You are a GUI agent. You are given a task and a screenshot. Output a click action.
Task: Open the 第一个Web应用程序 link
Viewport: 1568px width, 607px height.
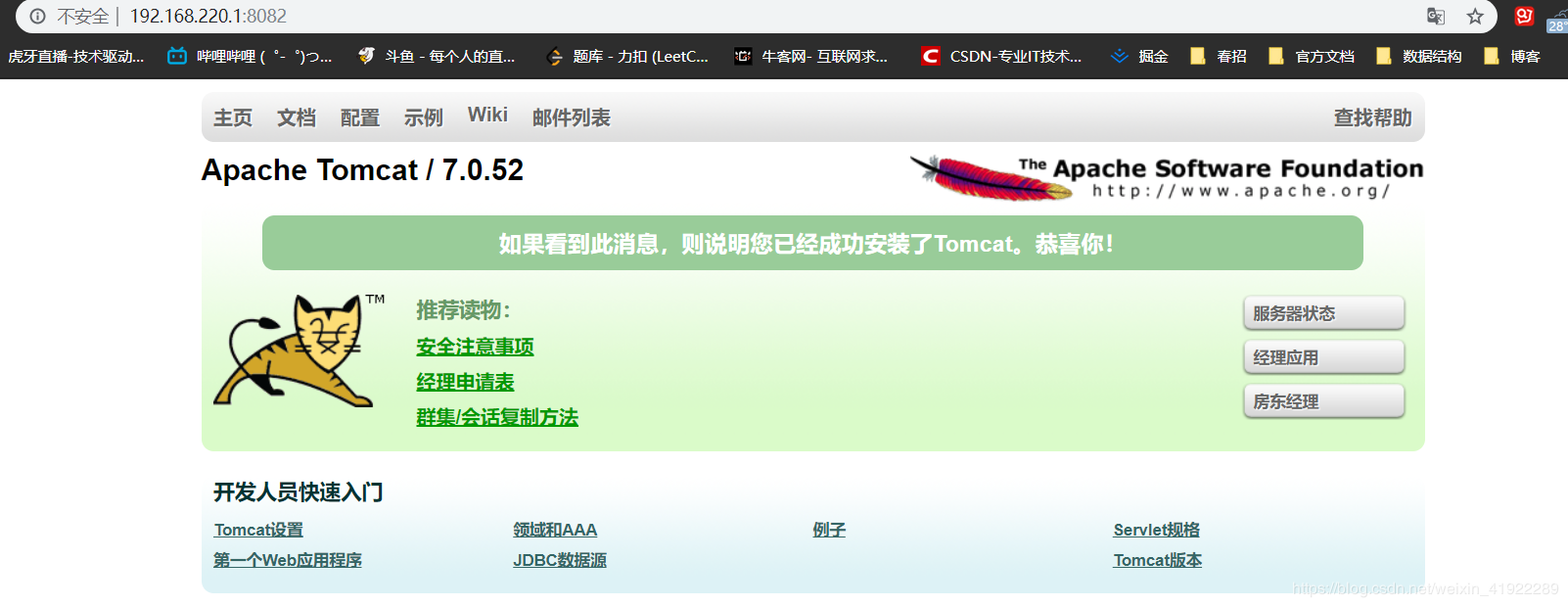288,560
